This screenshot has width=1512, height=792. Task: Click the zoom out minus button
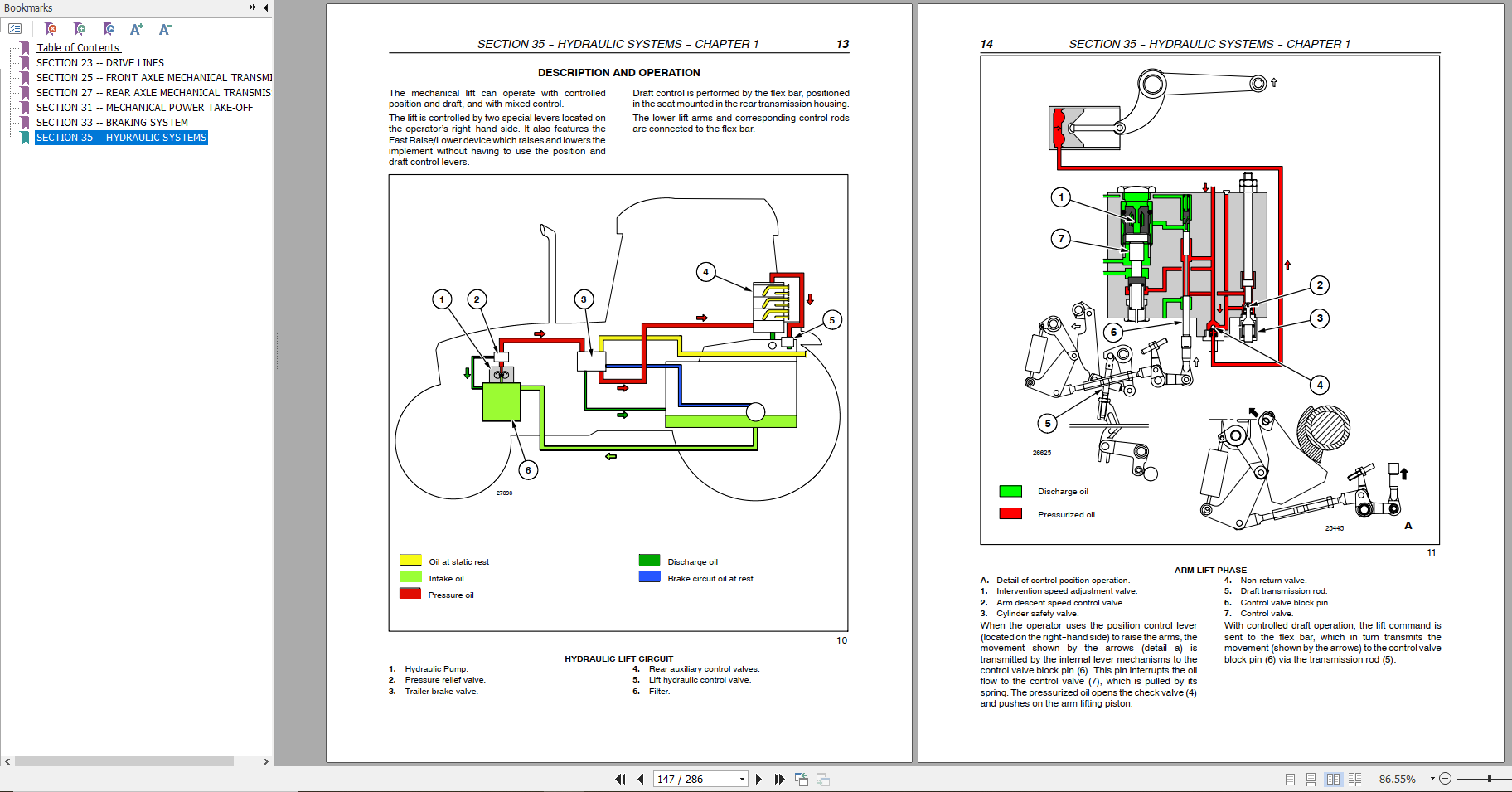tap(1446, 779)
